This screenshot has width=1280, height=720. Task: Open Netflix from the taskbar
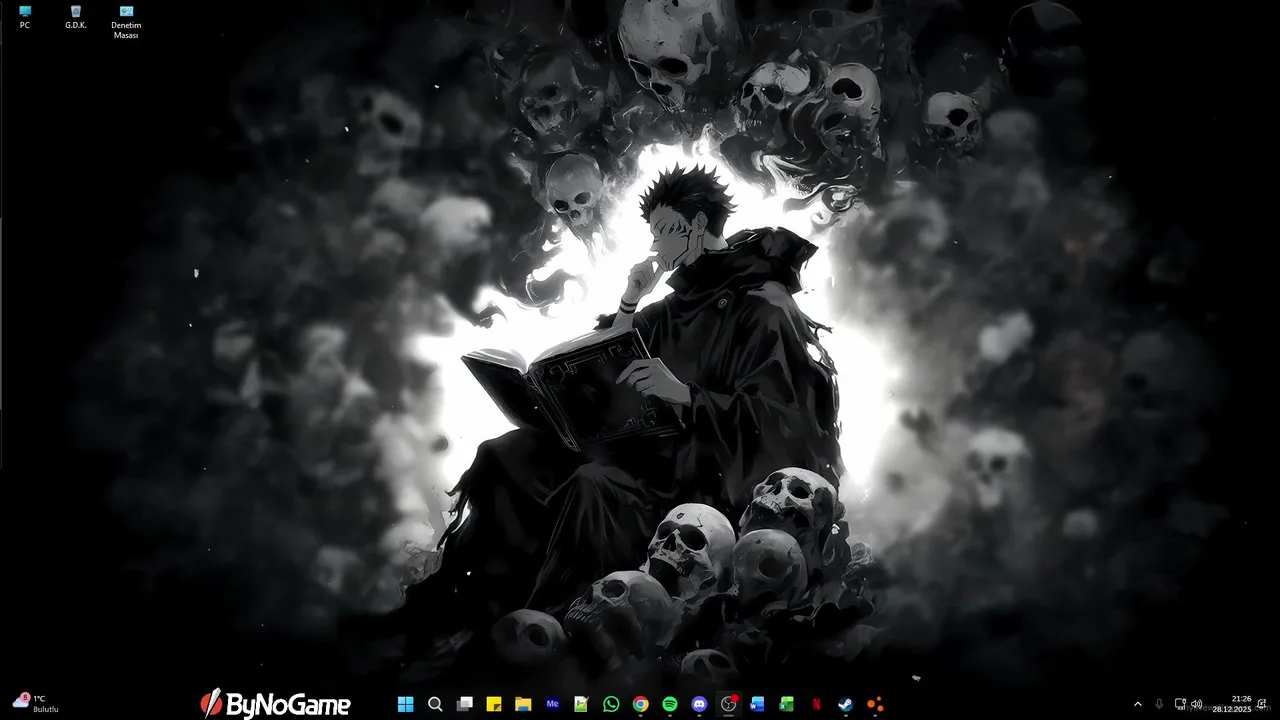(x=816, y=704)
